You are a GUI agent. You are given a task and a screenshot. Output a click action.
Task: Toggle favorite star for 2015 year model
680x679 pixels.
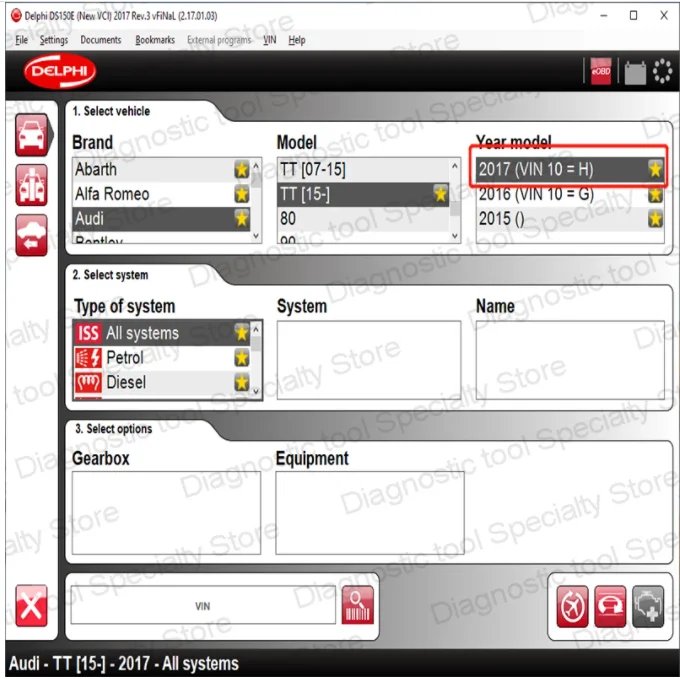(x=655, y=219)
